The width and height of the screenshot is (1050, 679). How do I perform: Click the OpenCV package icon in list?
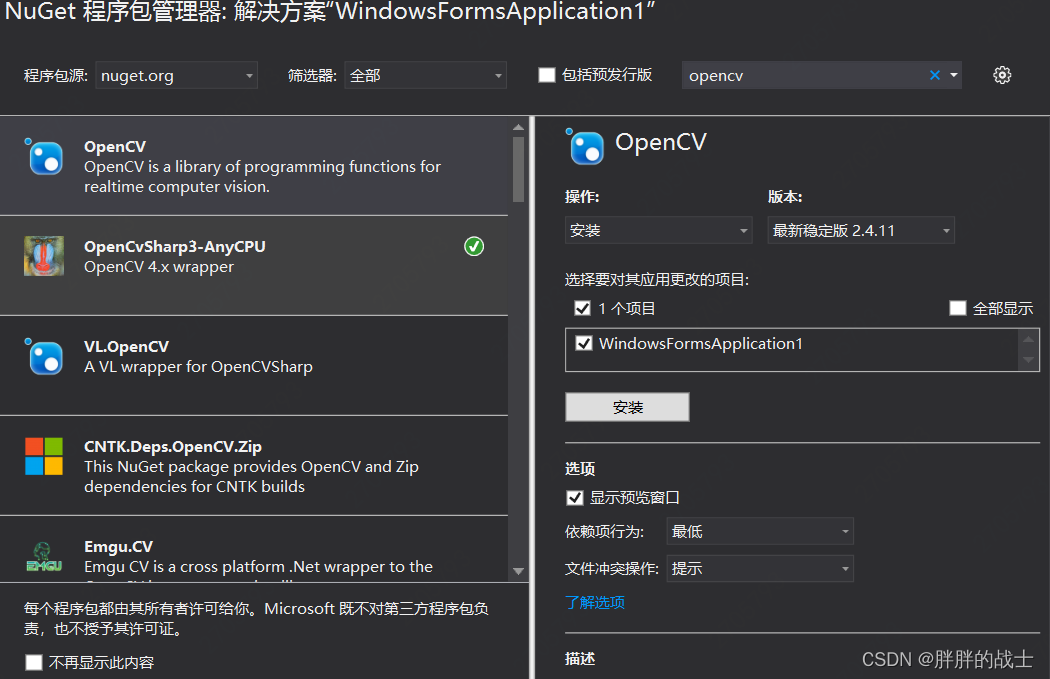pos(44,157)
